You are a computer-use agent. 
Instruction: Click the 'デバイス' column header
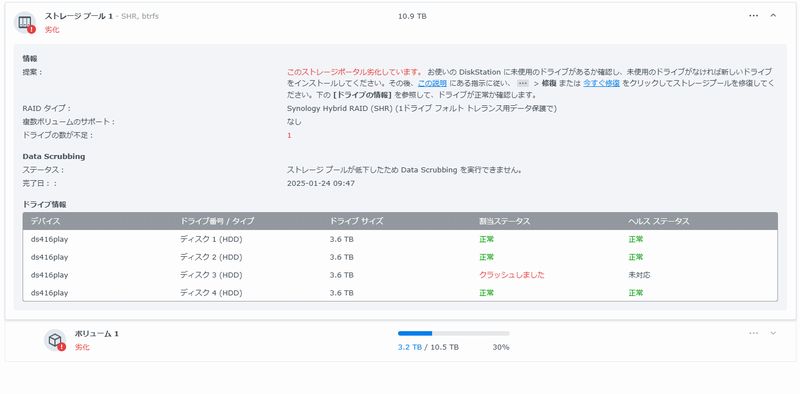pyautogui.click(x=45, y=221)
